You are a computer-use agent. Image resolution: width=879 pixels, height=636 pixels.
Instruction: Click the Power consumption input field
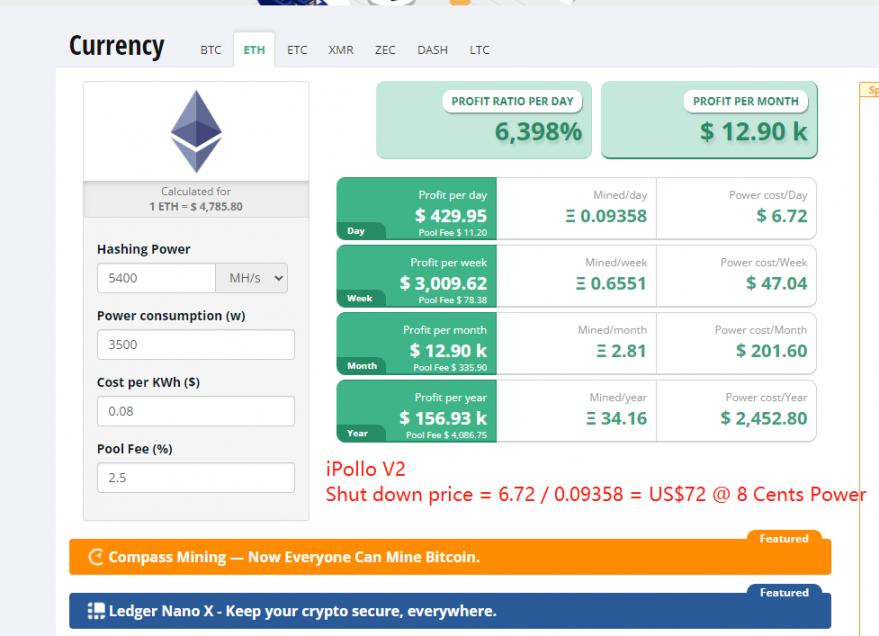196,345
